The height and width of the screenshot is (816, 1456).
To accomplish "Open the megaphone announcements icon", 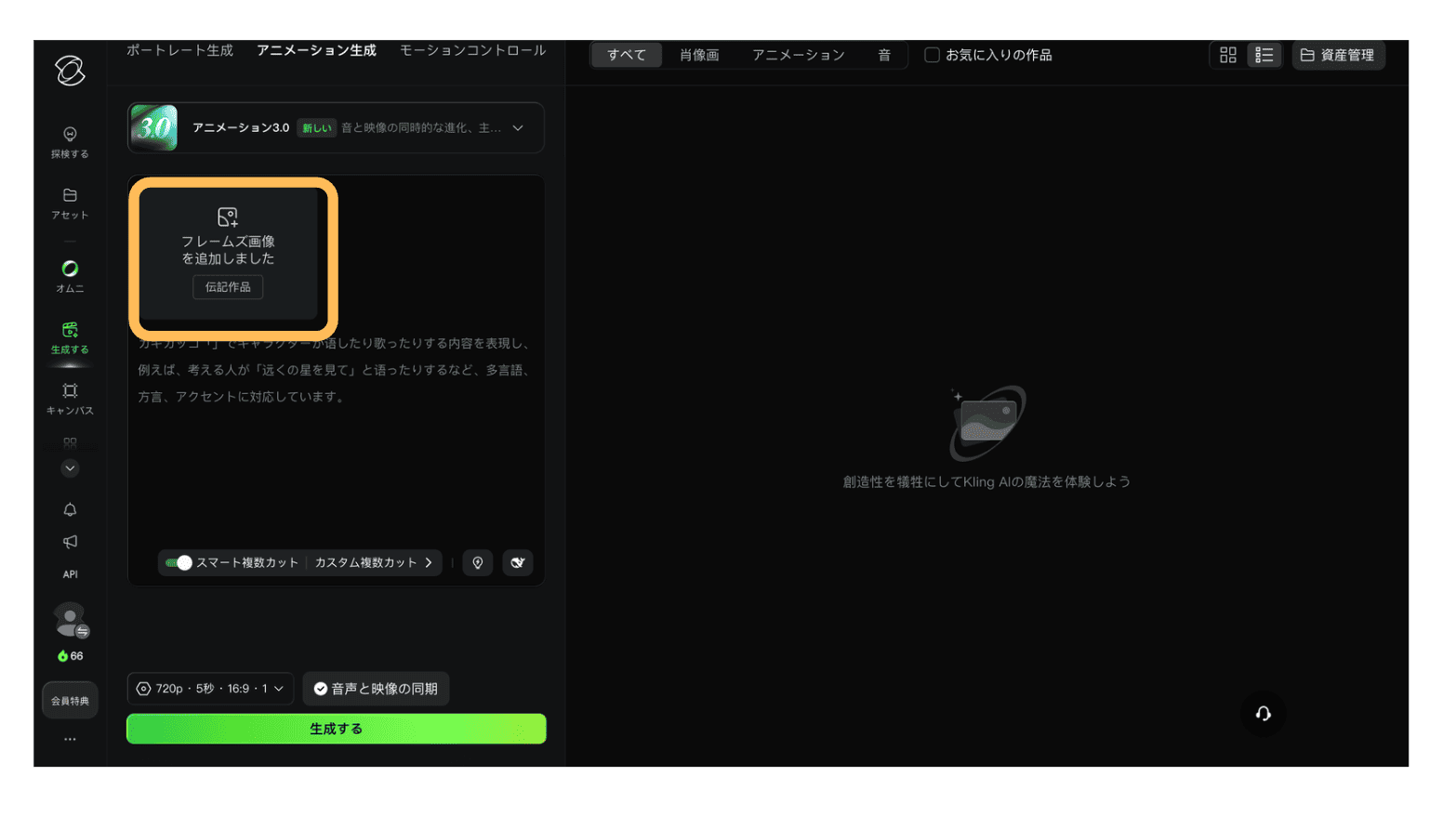I will 70,542.
